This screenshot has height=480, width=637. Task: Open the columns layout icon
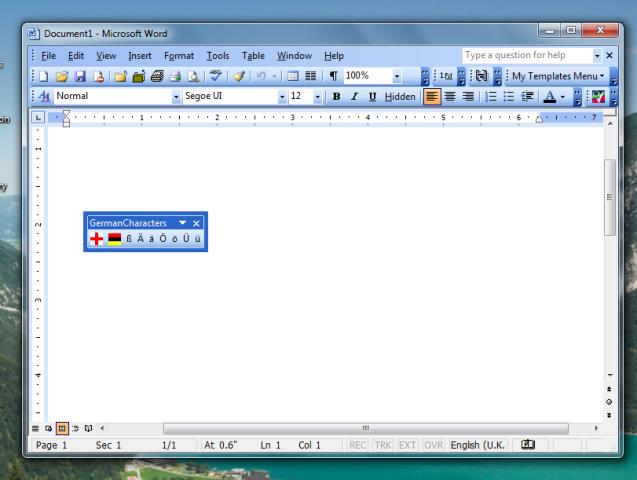coord(311,76)
